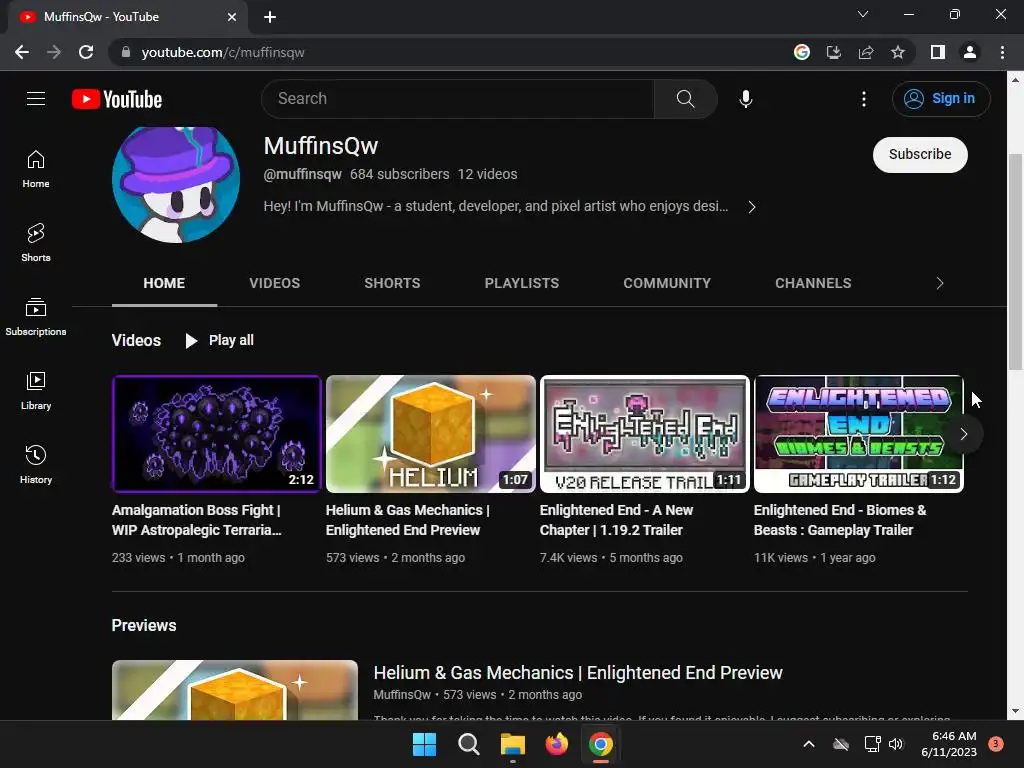Open Biomes & Beasts Gameplay Trailer title

[x=840, y=520]
